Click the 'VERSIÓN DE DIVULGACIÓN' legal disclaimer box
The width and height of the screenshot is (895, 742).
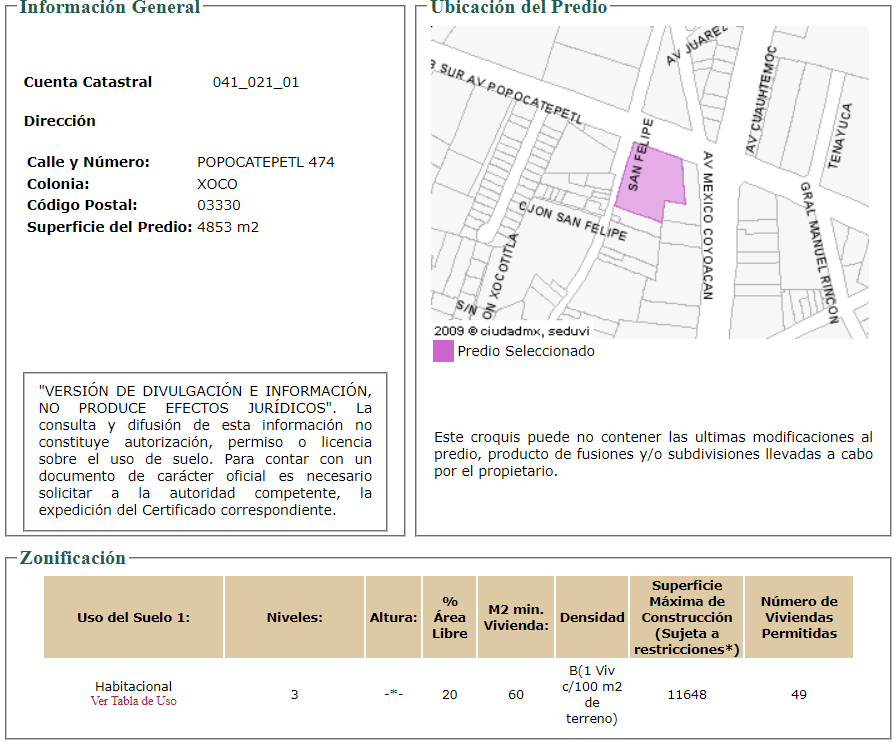(205, 451)
